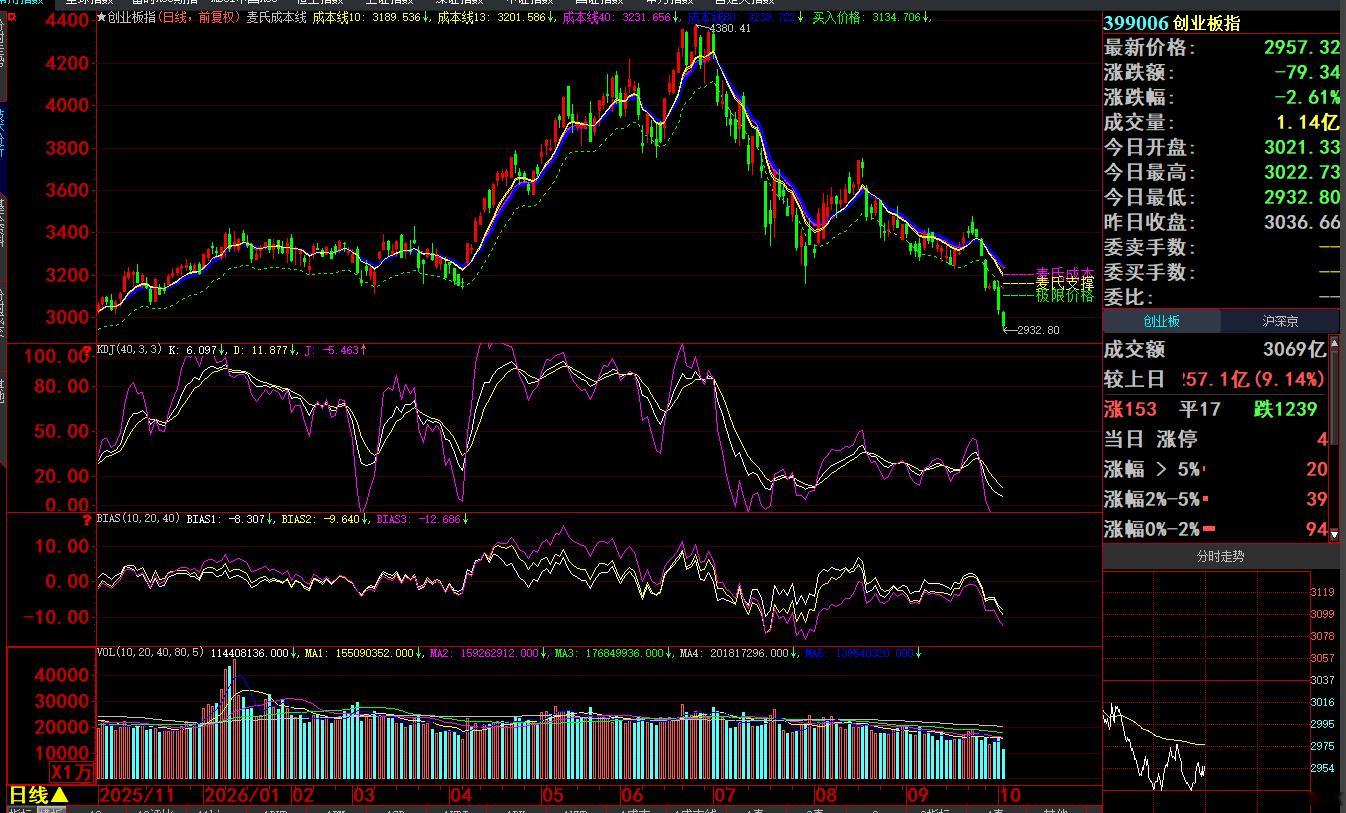The image size is (1346, 813).
Task: Select the 2026/01 date marker on time axis
Action: [242, 796]
